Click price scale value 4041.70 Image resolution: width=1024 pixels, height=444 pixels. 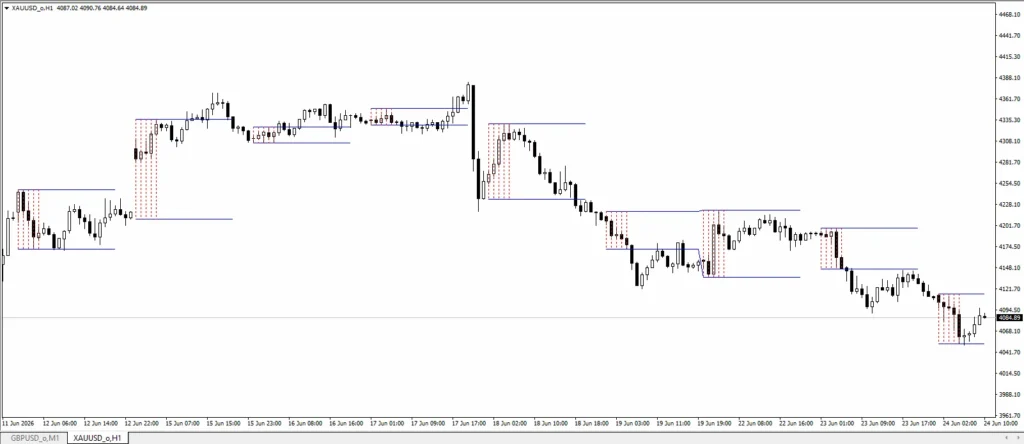1010,352
